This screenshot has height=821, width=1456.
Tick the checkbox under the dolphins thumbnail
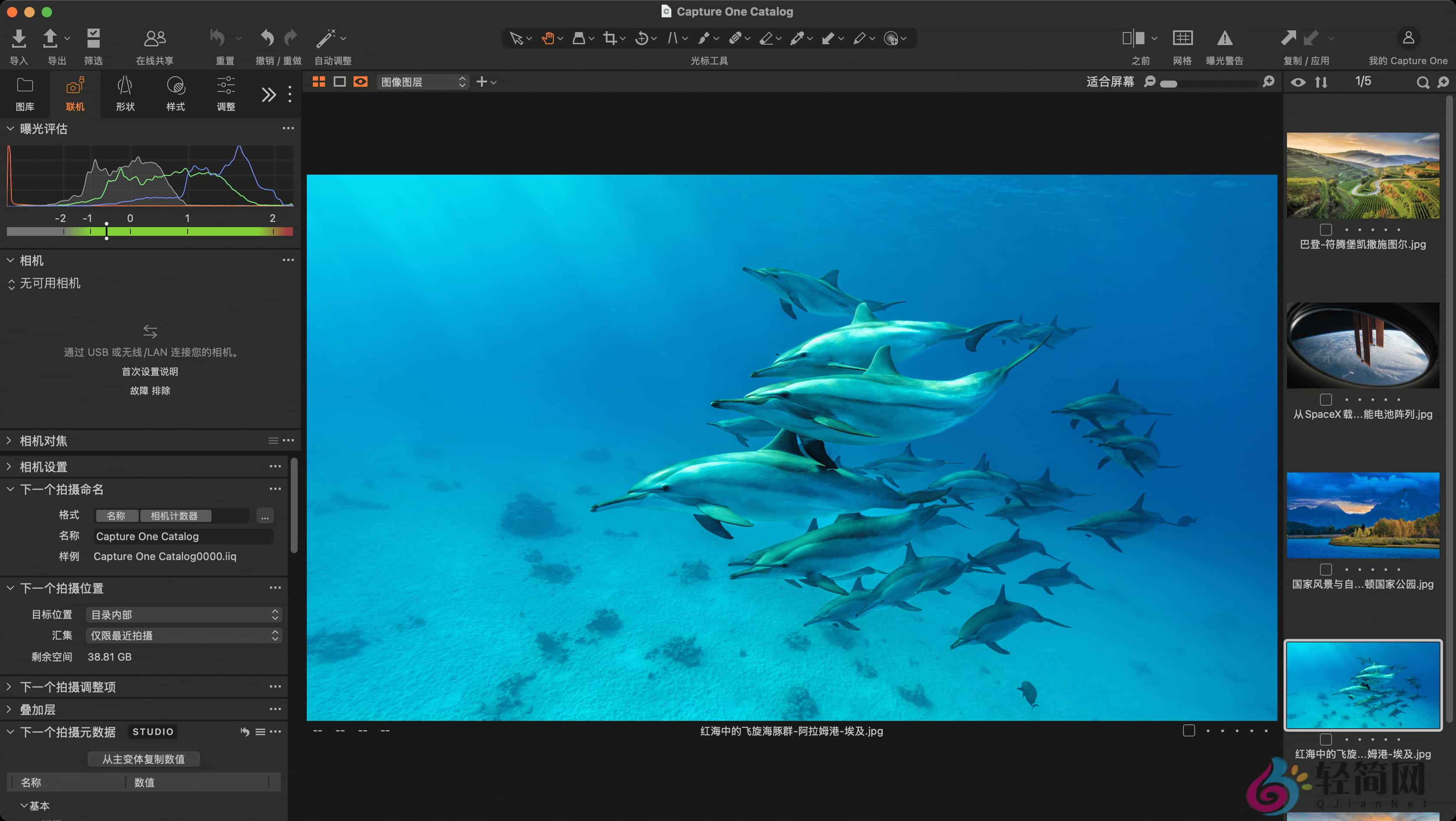[x=1326, y=739]
